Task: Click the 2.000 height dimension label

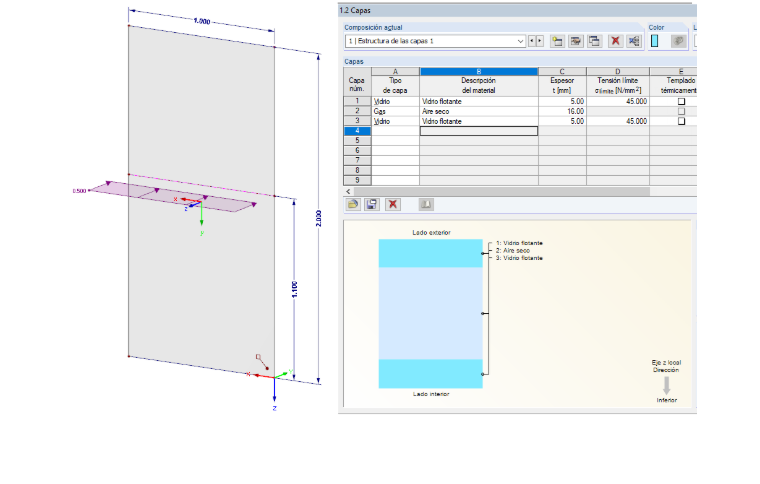Action: [318, 218]
